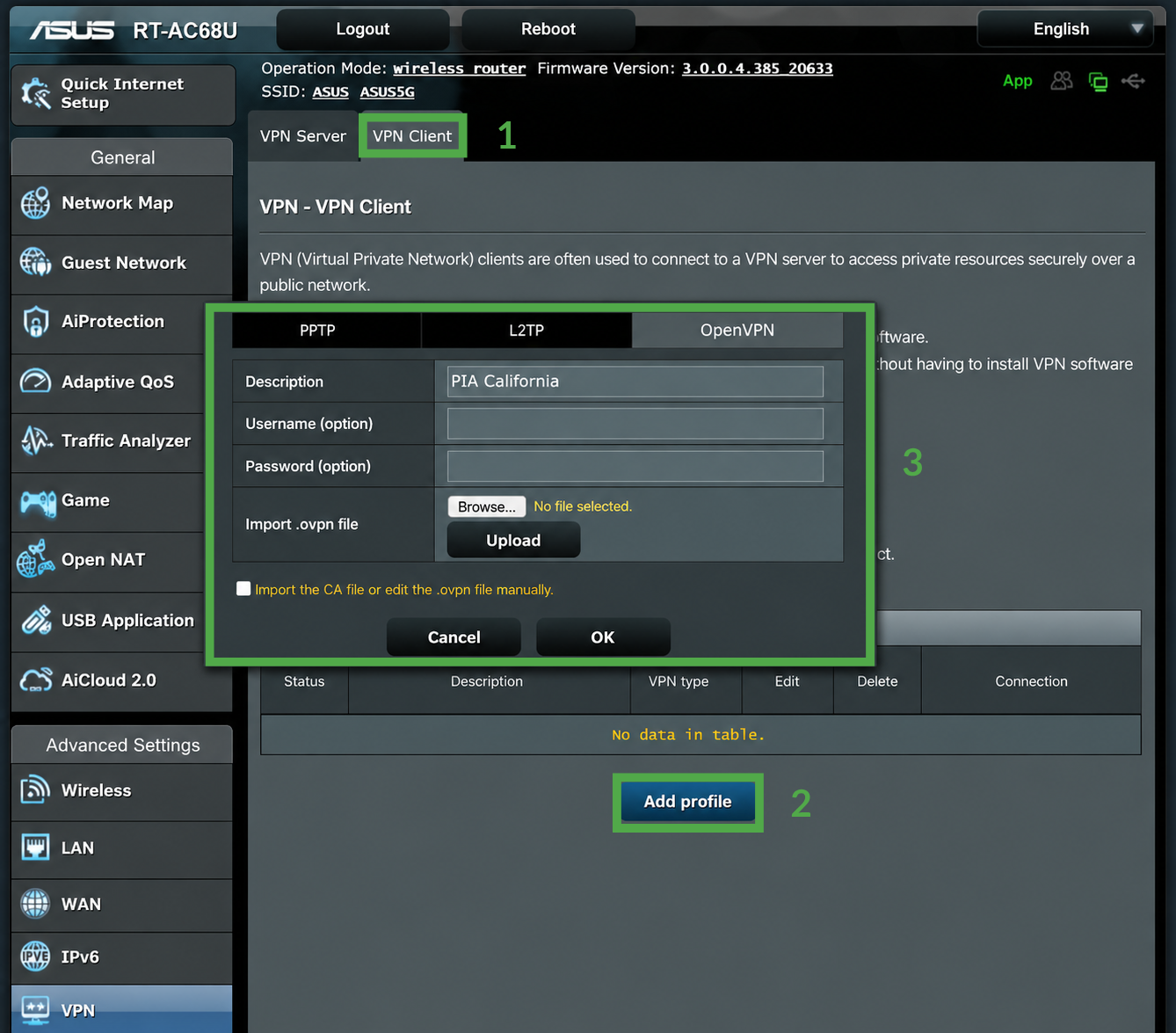Click the ASUS SSID link
This screenshot has width=1176, height=1033.
point(330,91)
